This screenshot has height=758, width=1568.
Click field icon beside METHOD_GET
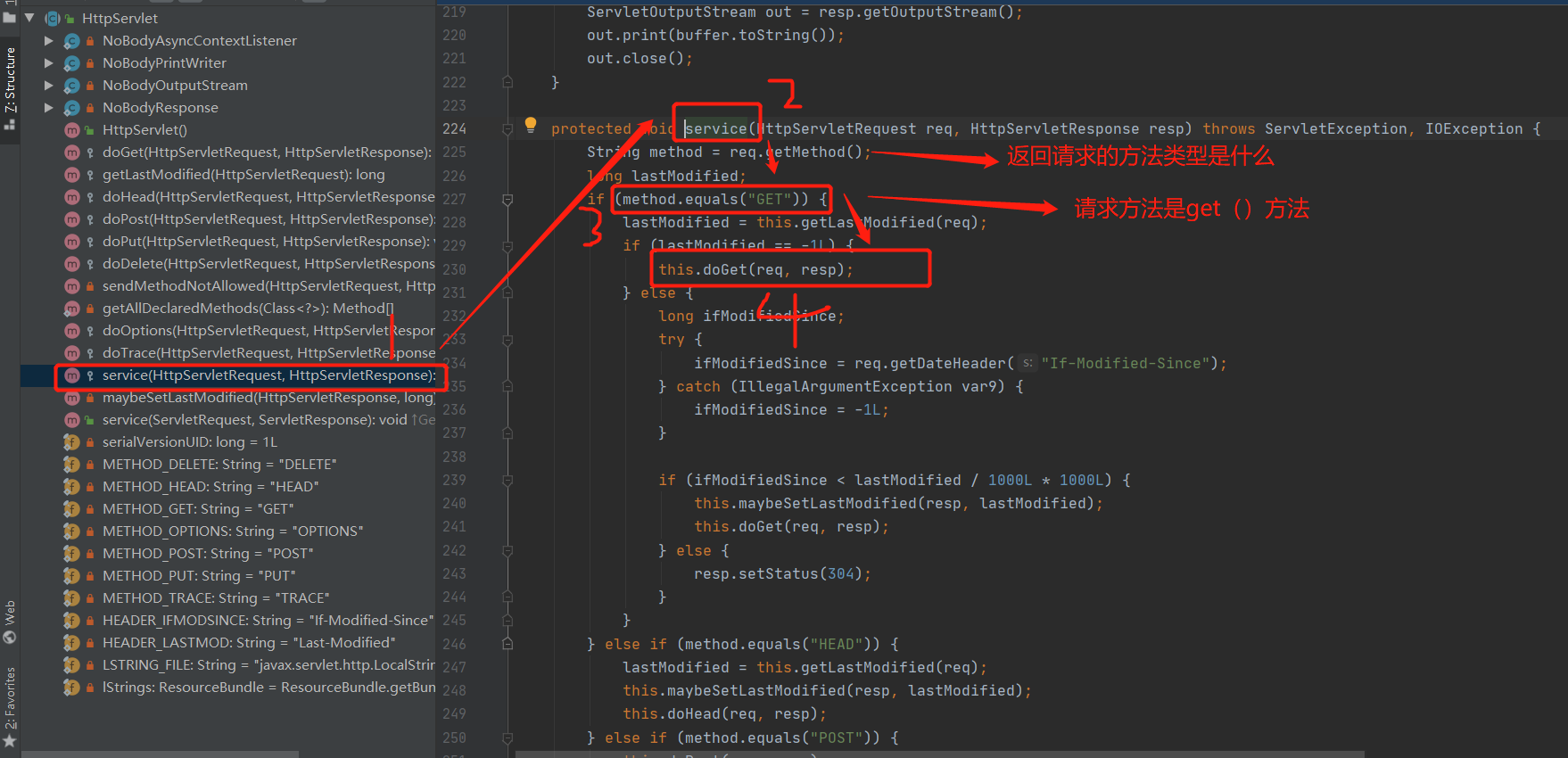pyautogui.click(x=72, y=509)
